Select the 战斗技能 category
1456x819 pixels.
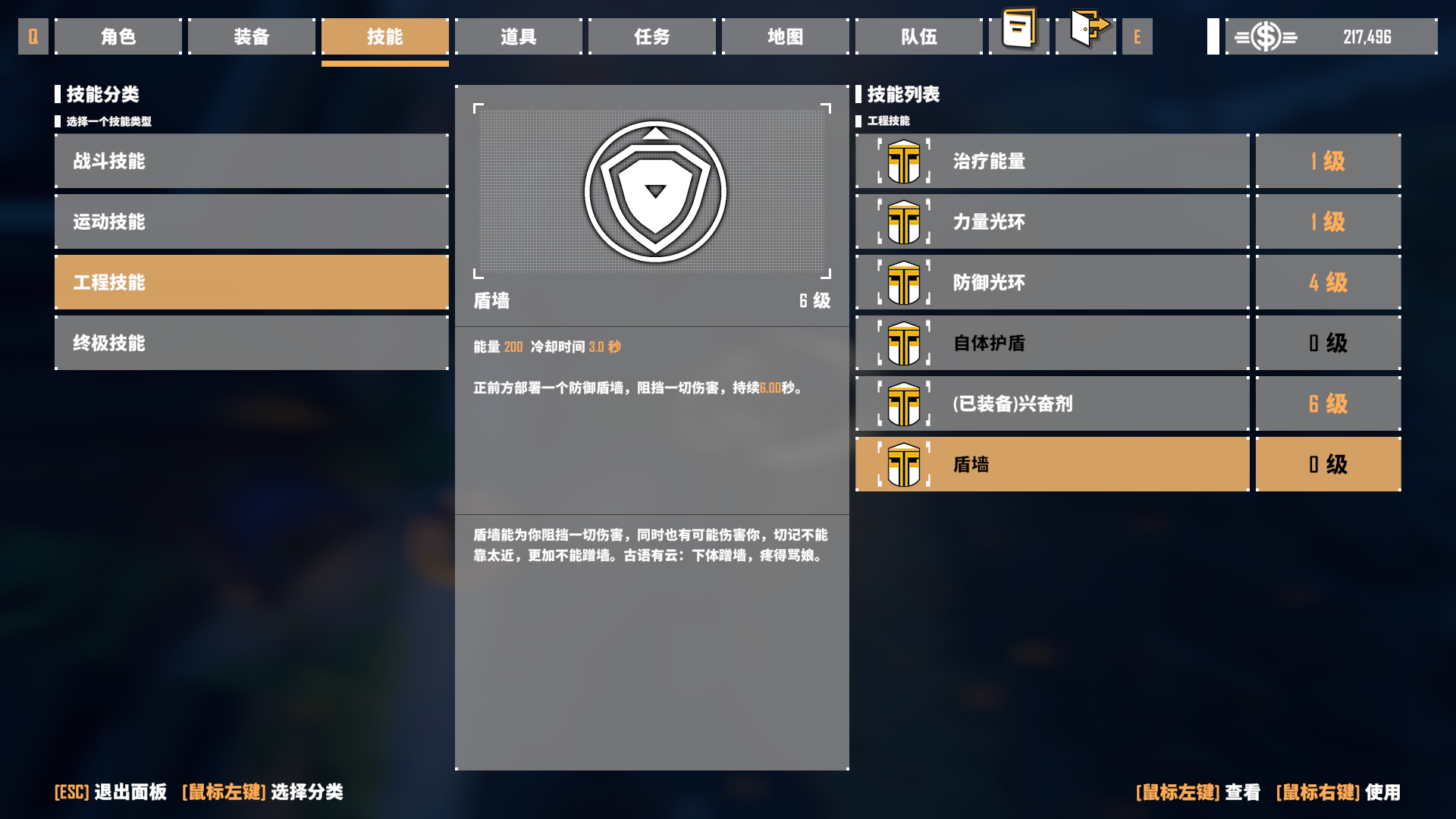click(252, 161)
